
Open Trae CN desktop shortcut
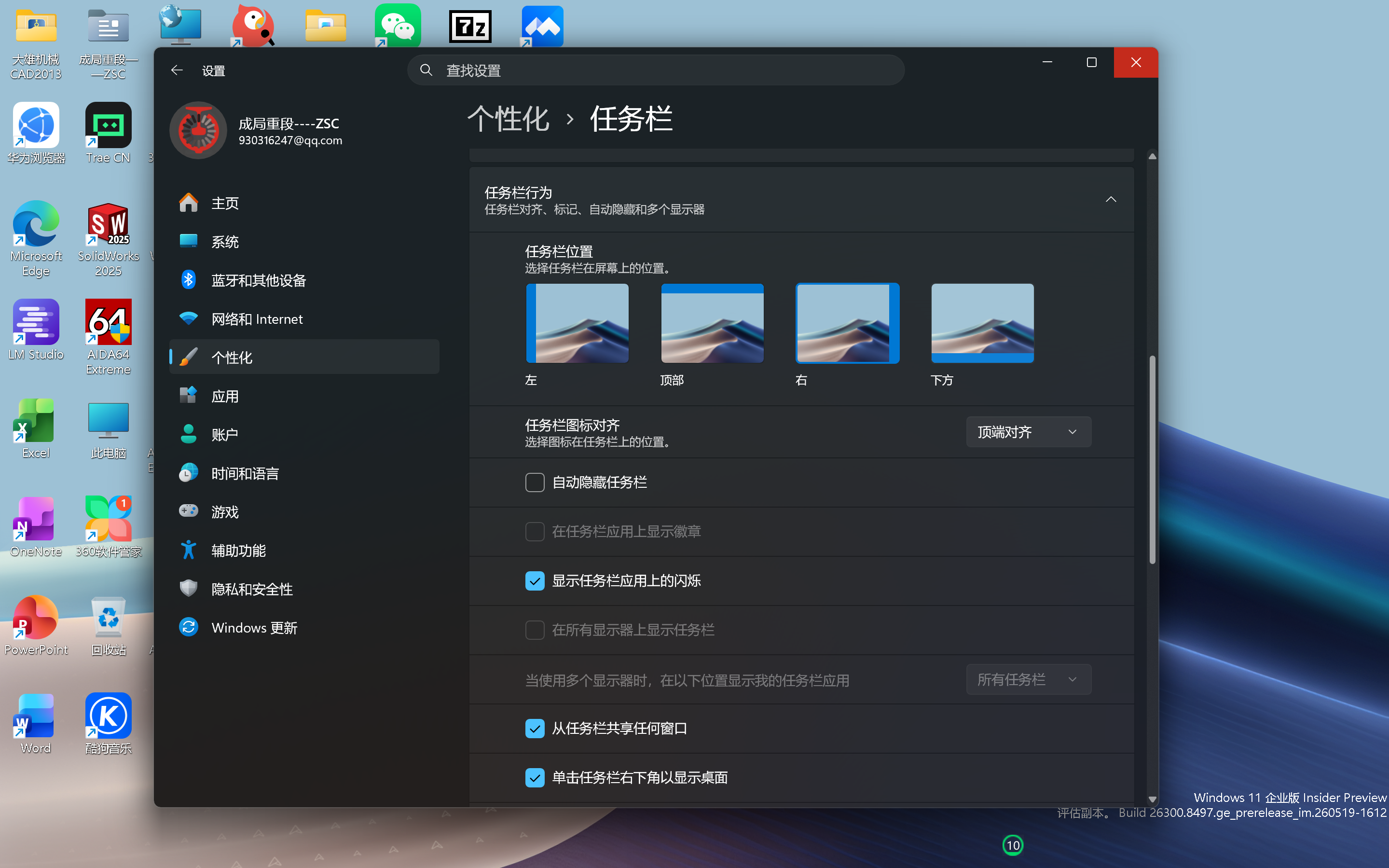tap(108, 133)
